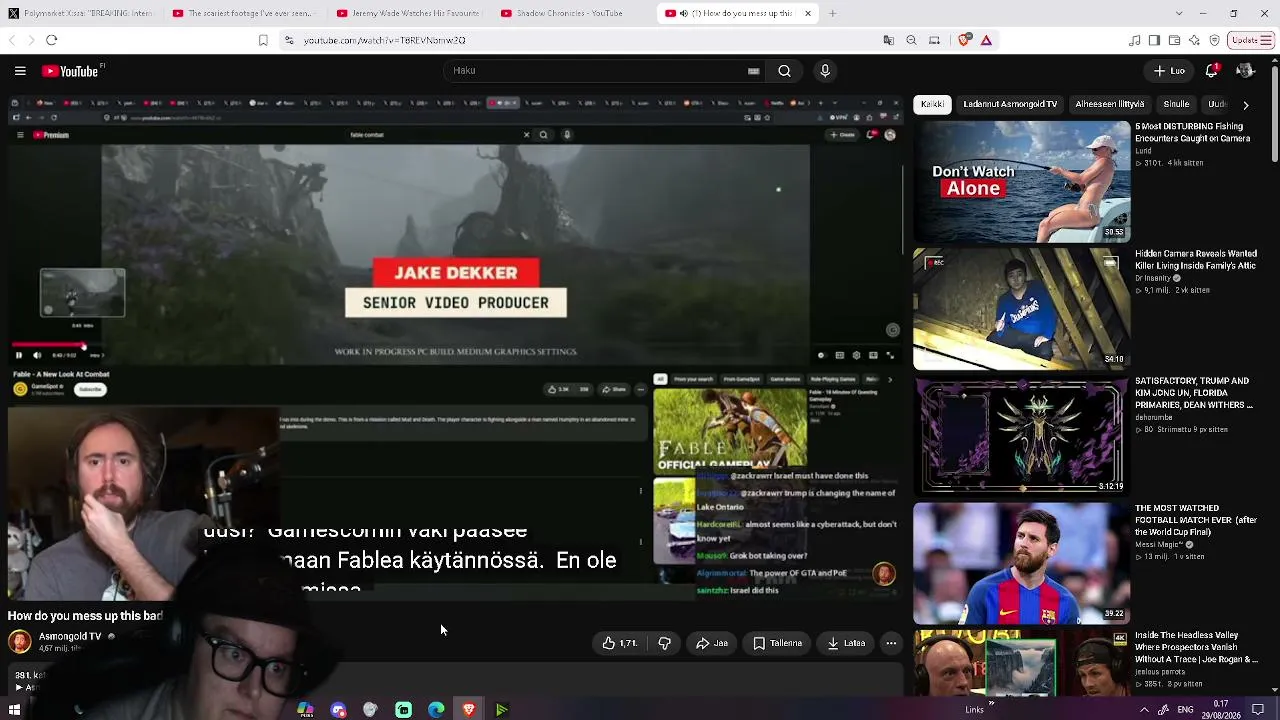The width and height of the screenshot is (1280, 720).
Task: Open the Windows notification center
Action: tap(1258, 710)
